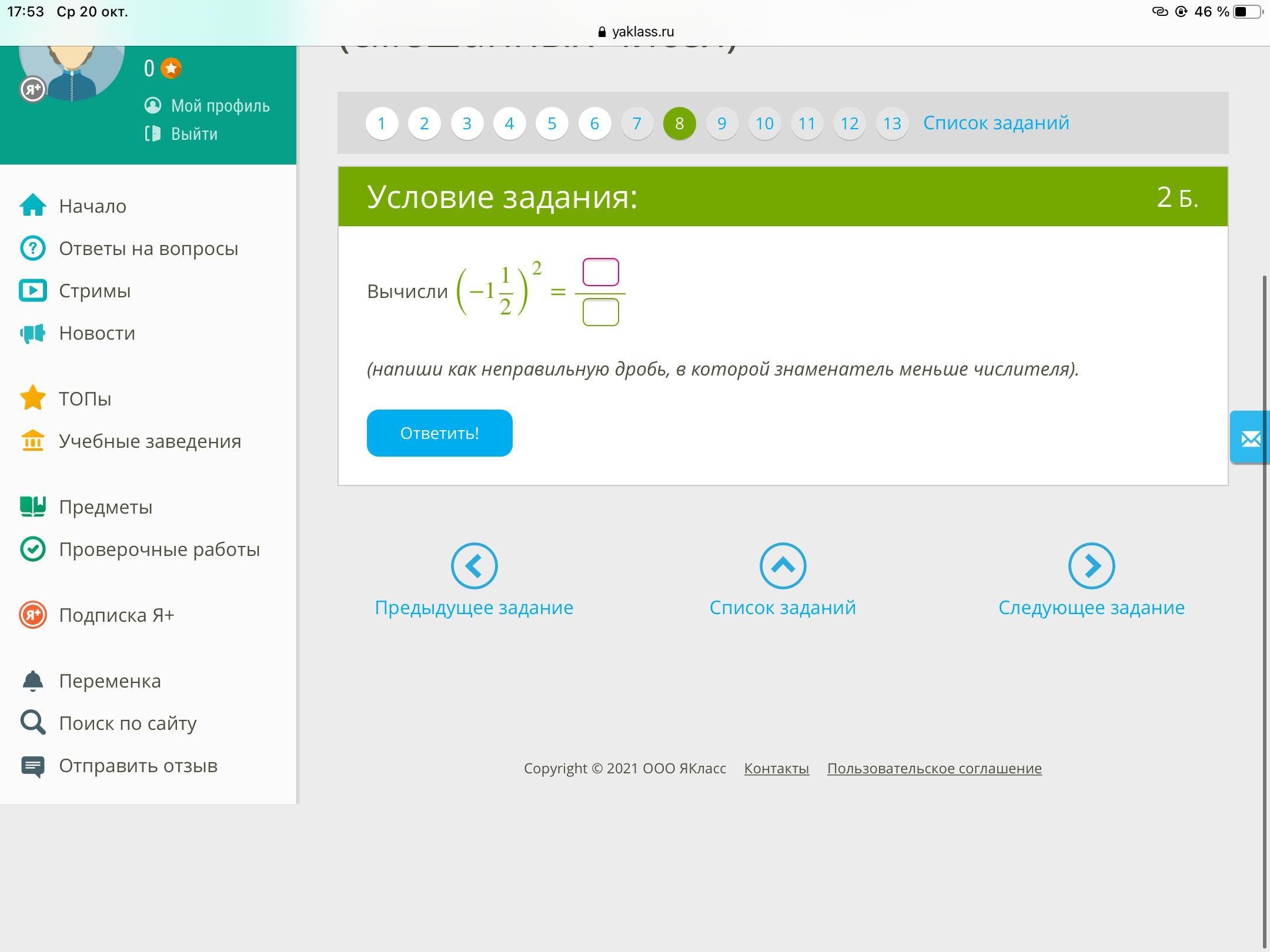The height and width of the screenshot is (952, 1270).
Task: Click the Стримы play icon
Action: tap(33, 290)
